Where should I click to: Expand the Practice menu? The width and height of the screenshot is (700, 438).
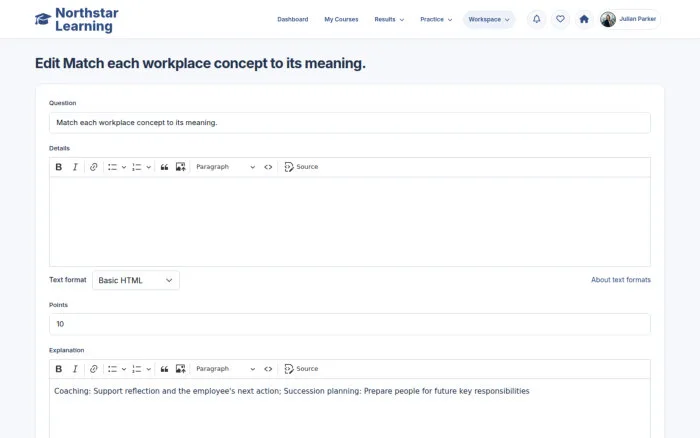point(436,19)
